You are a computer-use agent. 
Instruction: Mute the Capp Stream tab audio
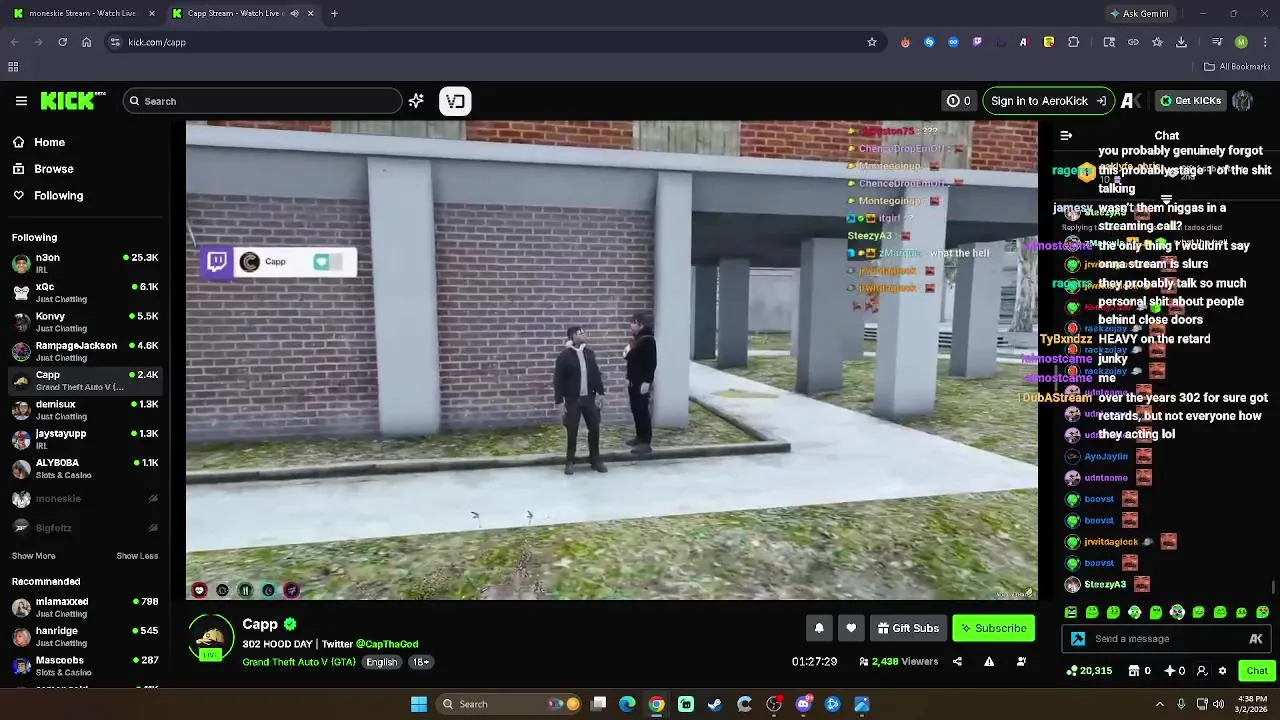coord(294,14)
